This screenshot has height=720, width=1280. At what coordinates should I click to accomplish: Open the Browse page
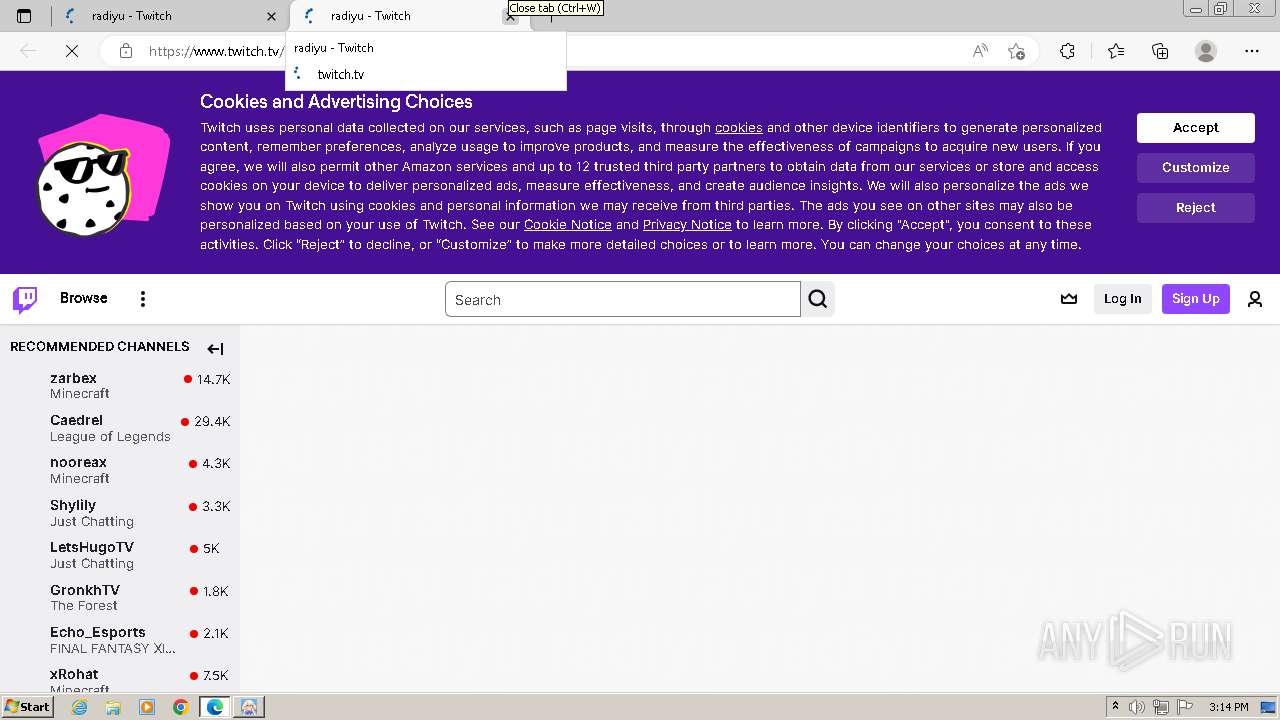tap(84, 298)
